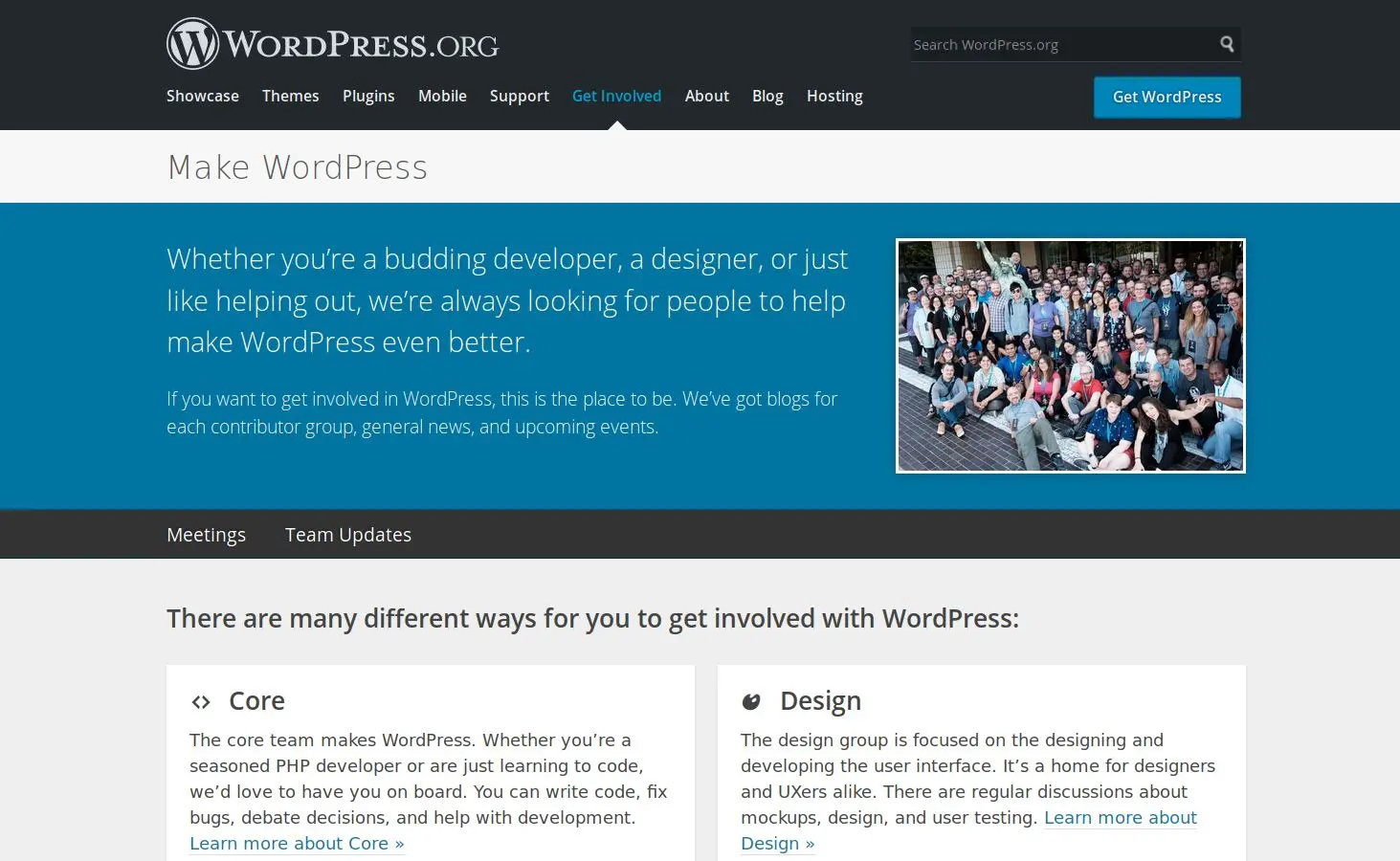Visit the Blog section

click(767, 96)
